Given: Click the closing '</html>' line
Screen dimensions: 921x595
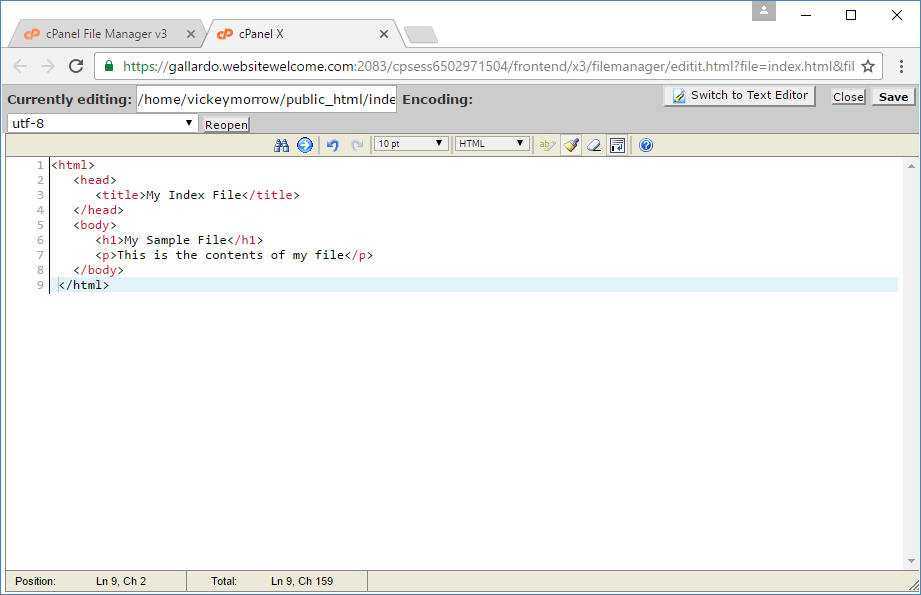Looking at the screenshot, I should click(x=83, y=285).
